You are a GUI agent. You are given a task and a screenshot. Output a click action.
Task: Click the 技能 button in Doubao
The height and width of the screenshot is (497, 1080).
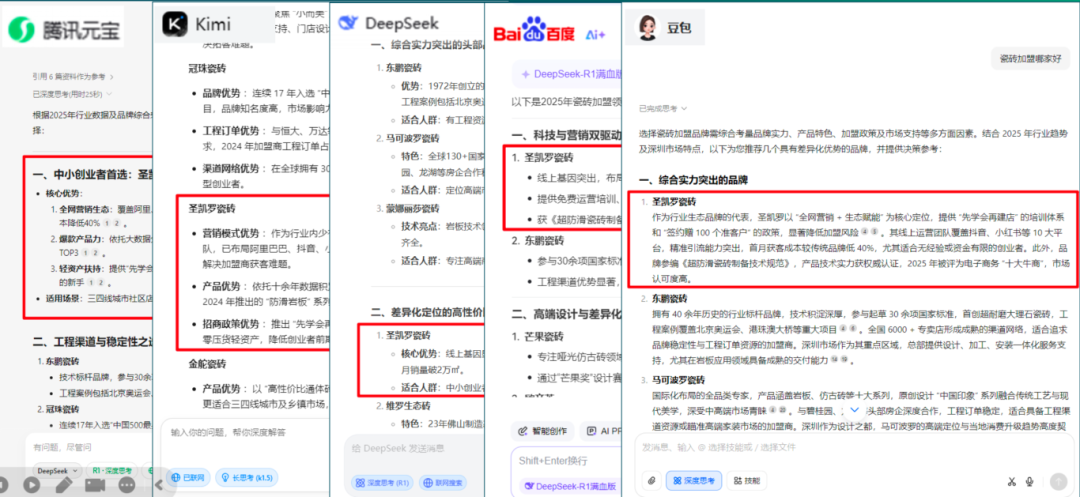click(747, 480)
